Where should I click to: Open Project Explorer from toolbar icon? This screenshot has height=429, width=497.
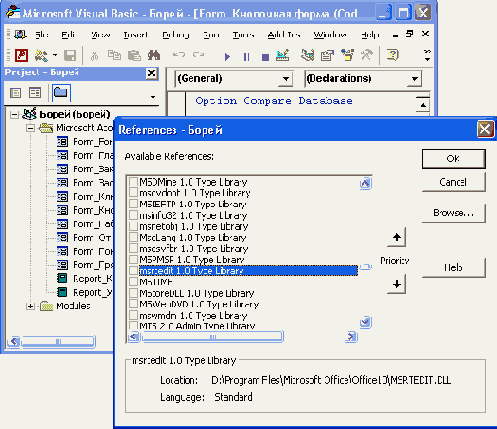pyautogui.click(x=307, y=55)
